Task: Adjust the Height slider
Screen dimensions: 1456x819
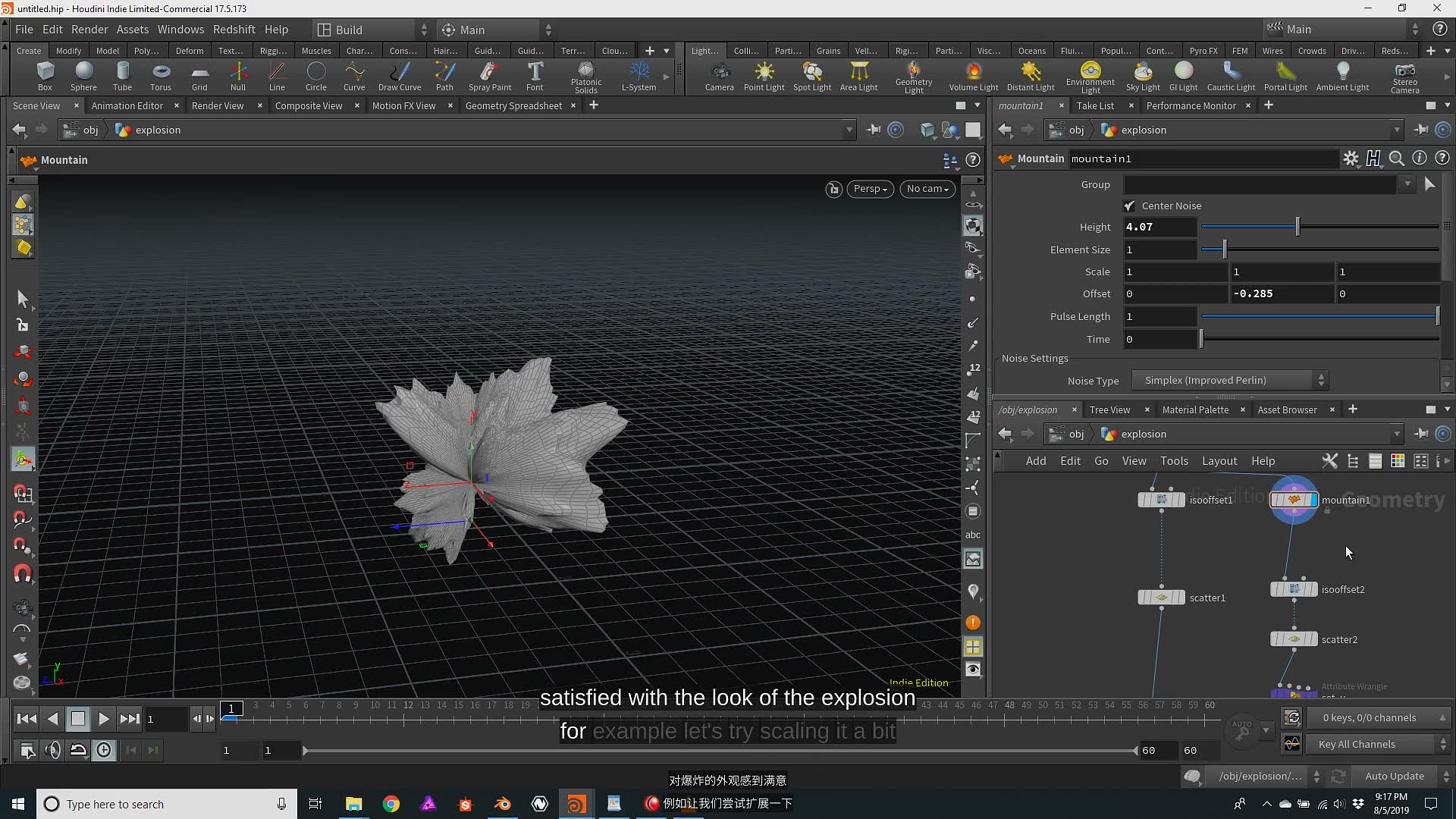Action: tap(1319, 227)
